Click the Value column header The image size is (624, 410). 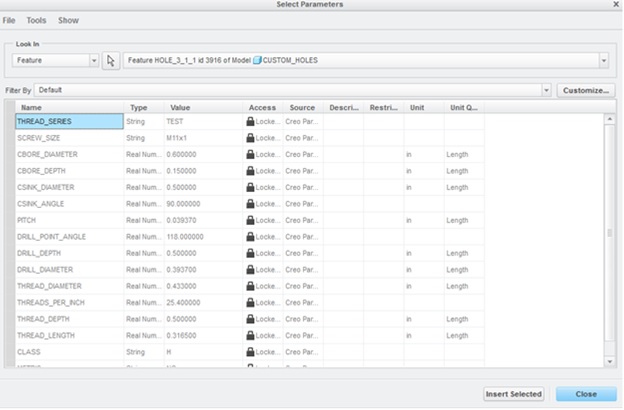203,107
